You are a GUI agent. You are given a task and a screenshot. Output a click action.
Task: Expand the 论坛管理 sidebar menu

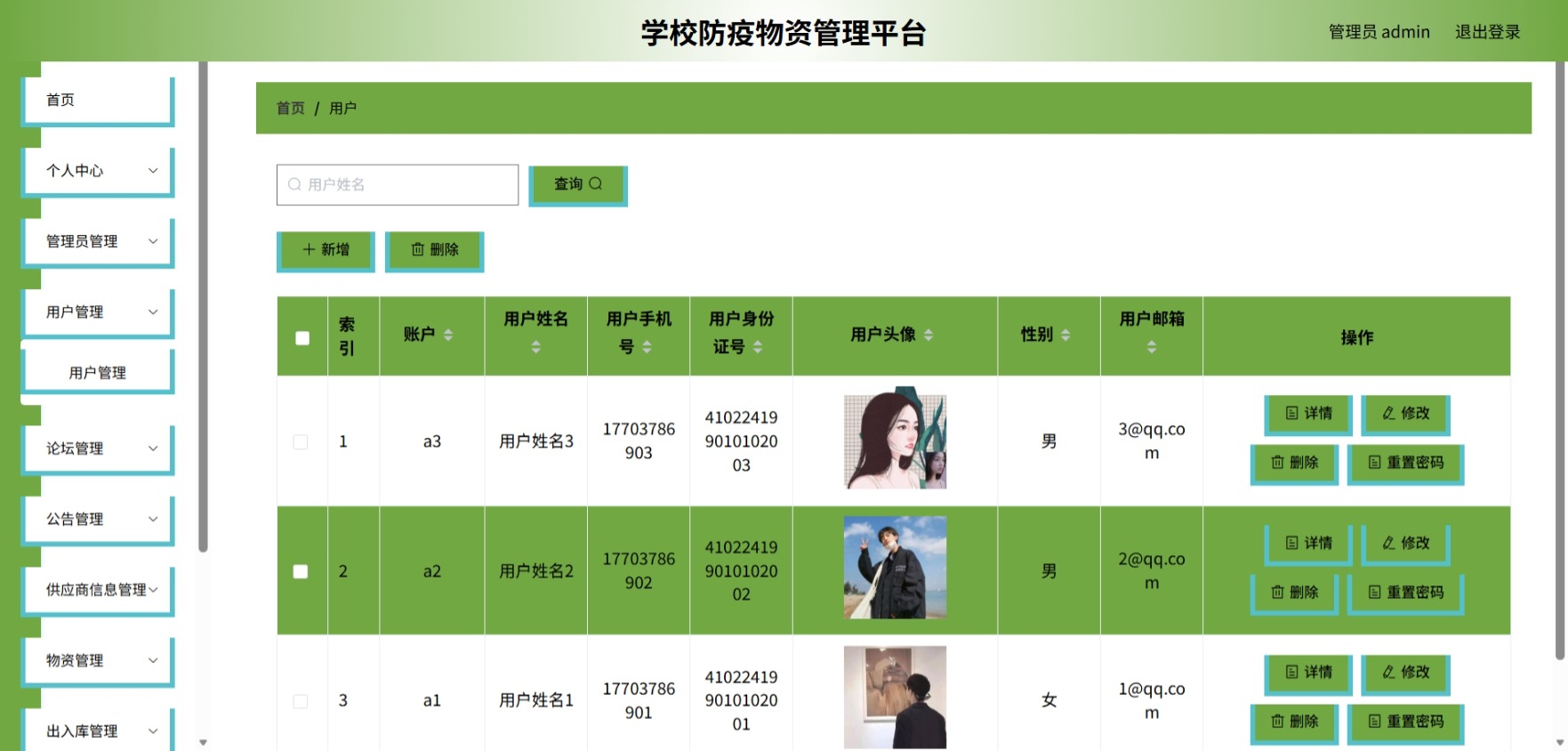click(x=97, y=448)
